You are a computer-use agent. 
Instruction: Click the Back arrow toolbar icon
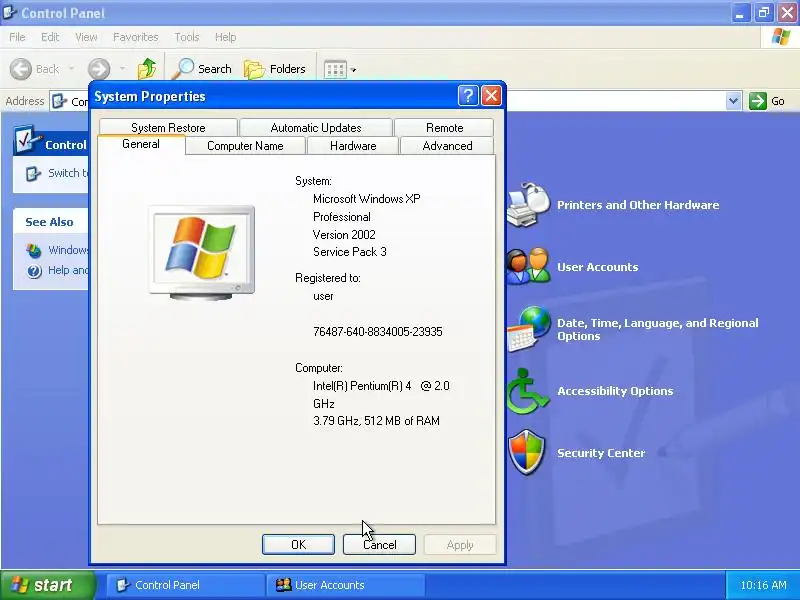click(x=21, y=69)
